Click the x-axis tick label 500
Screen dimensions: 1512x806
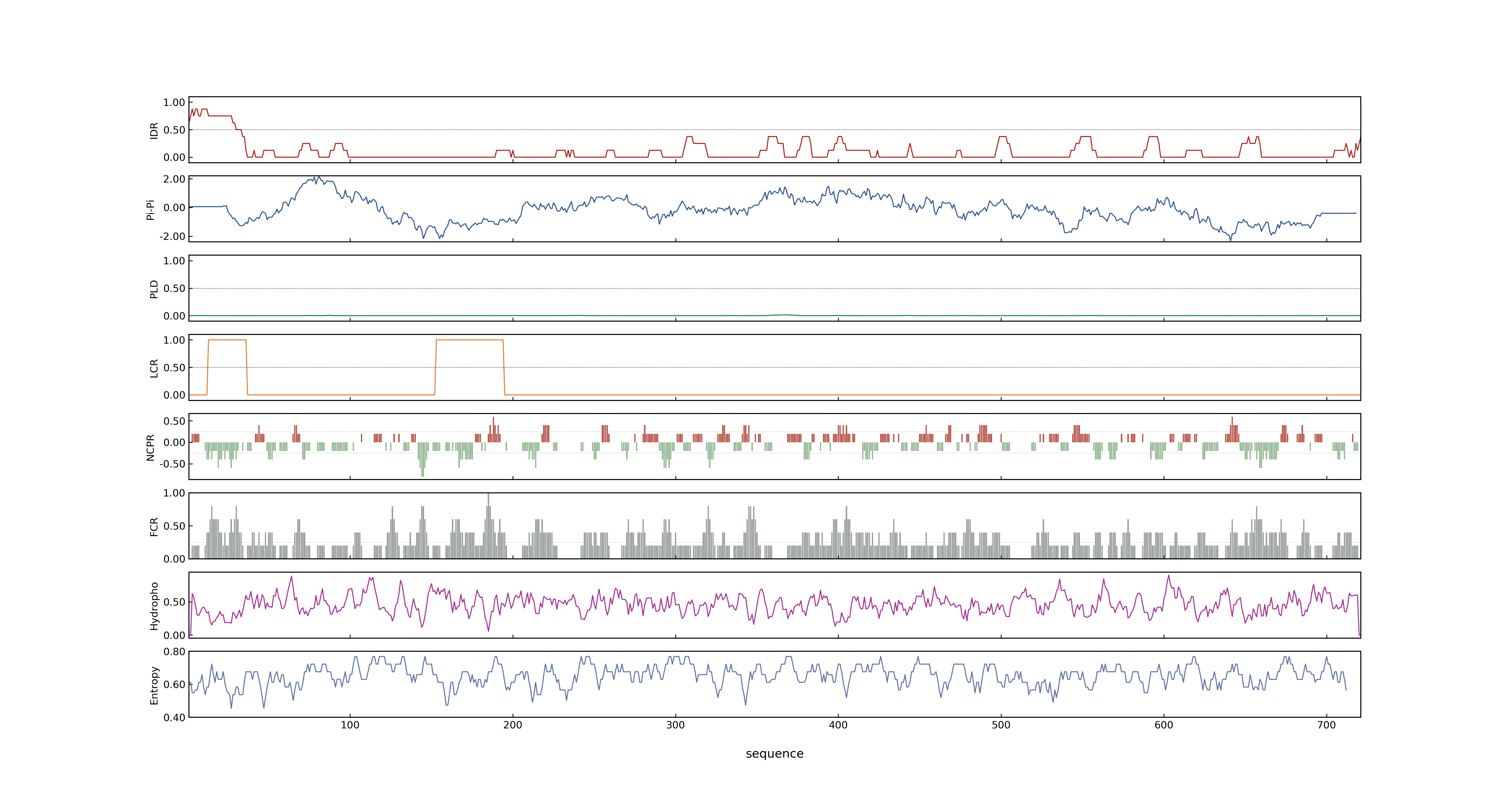1001,725
